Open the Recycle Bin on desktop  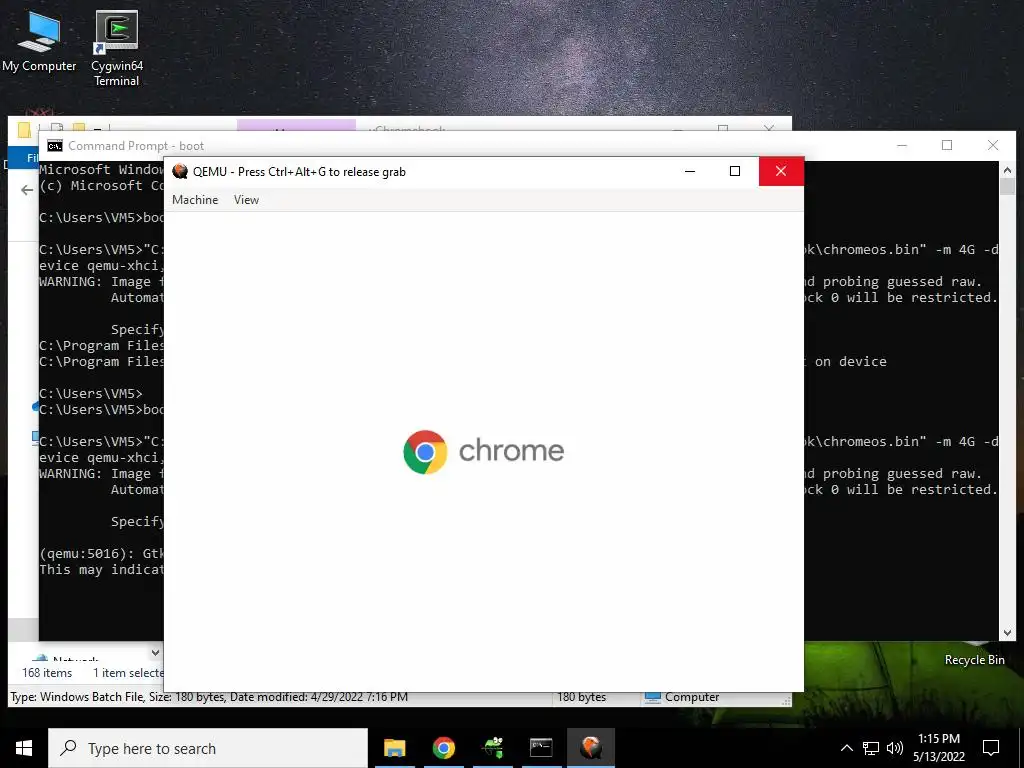pyautogui.click(x=974, y=660)
